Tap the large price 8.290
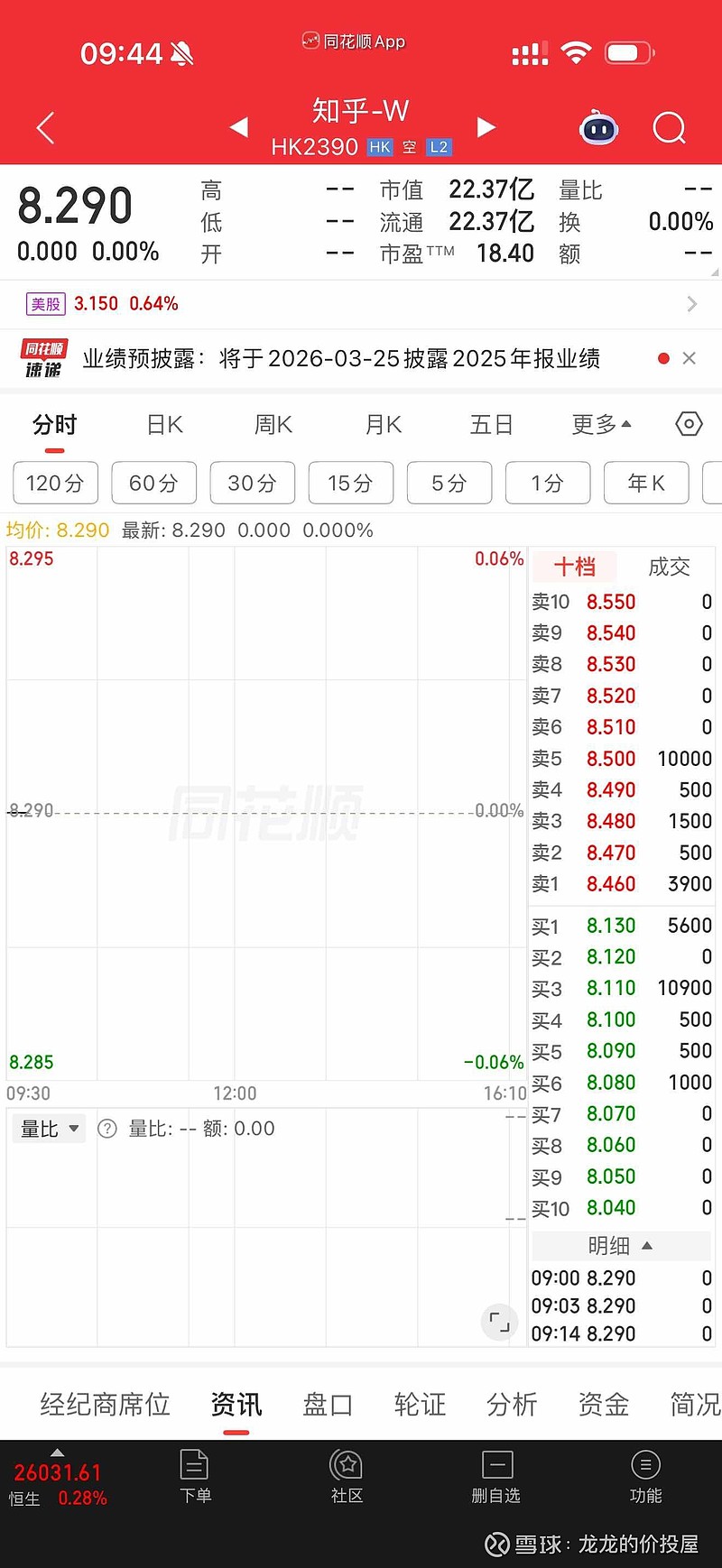This screenshot has height=1568, width=722. (75, 206)
